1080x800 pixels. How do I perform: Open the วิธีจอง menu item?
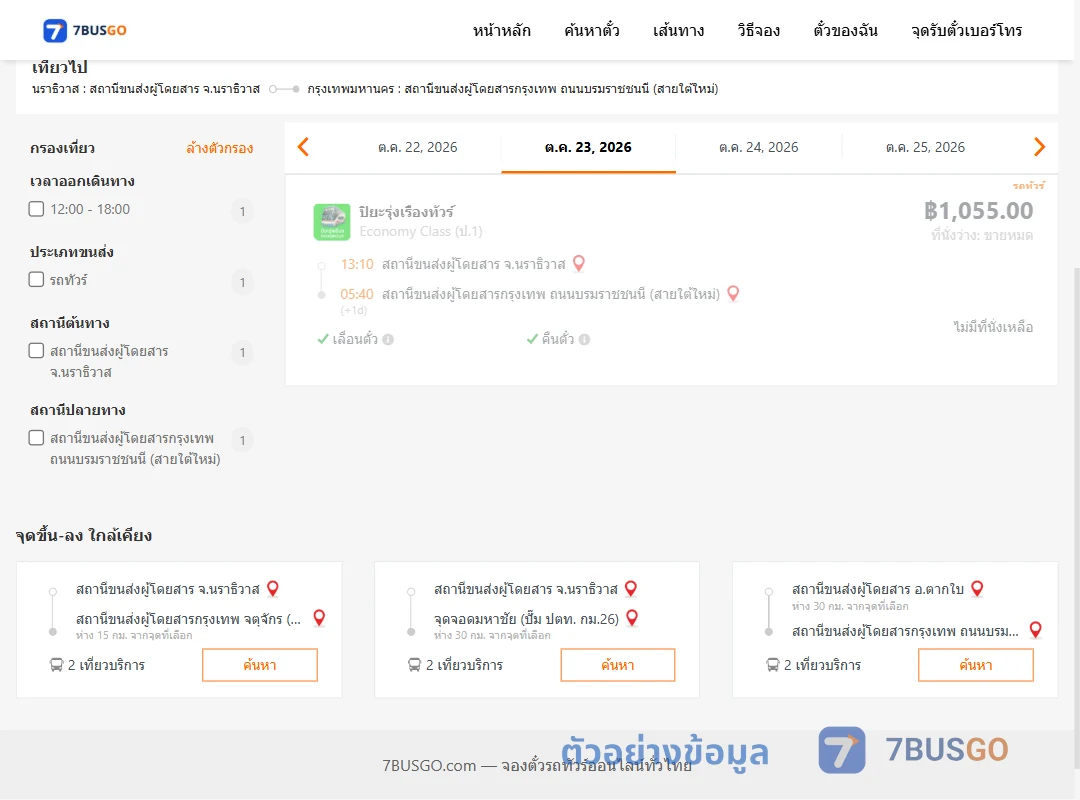point(758,30)
